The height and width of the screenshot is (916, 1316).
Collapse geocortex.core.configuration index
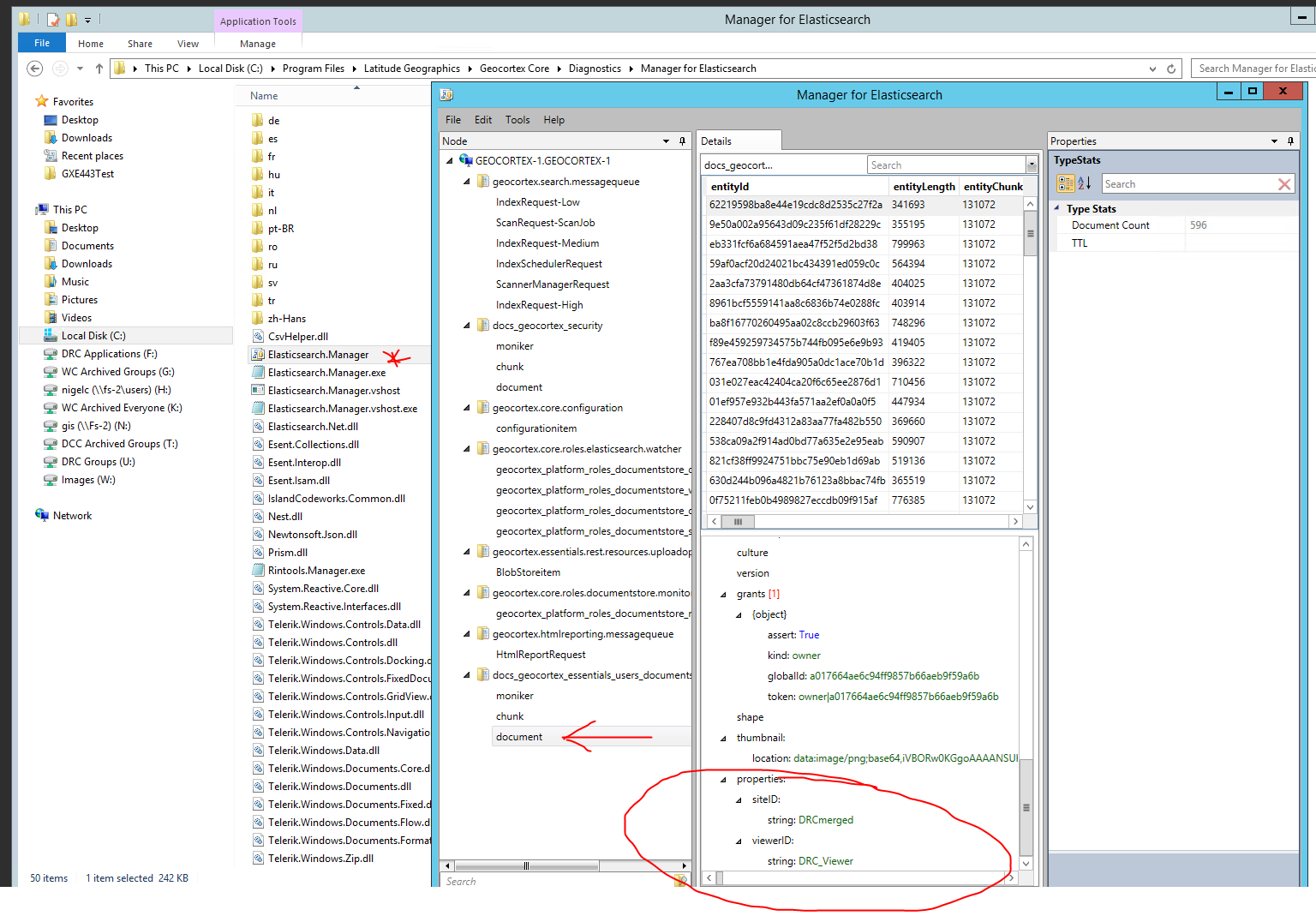(467, 408)
